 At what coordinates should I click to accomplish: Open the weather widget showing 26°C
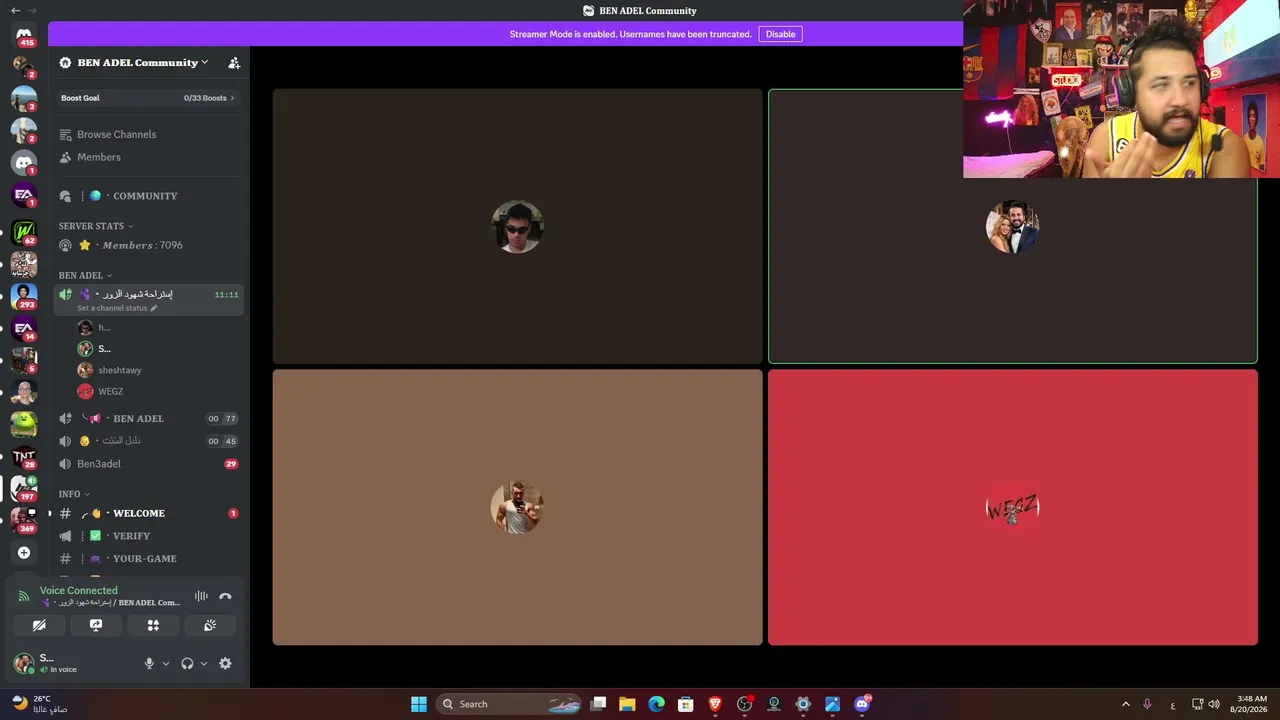coord(39,704)
